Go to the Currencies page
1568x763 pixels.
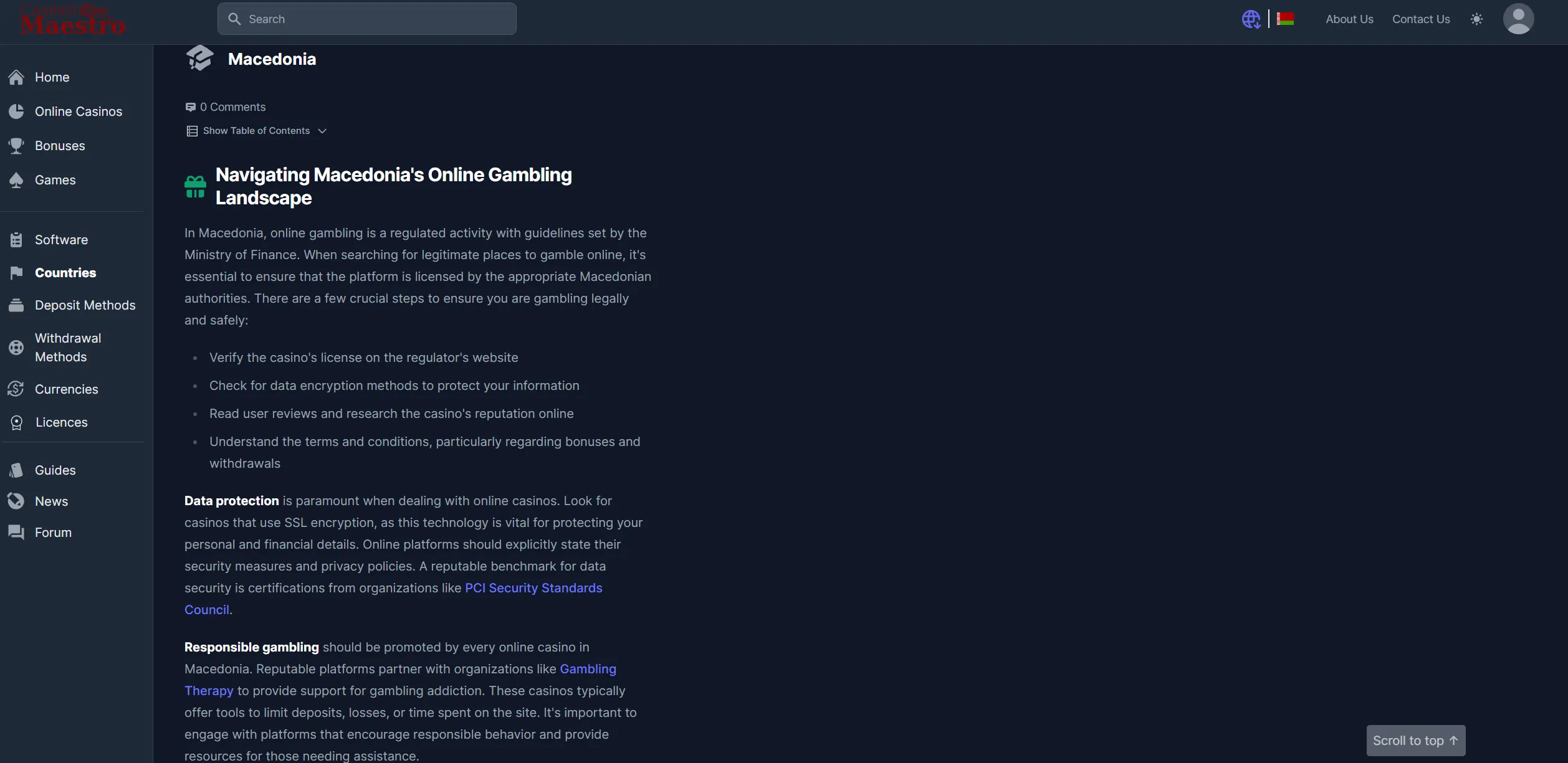pyautogui.click(x=67, y=389)
